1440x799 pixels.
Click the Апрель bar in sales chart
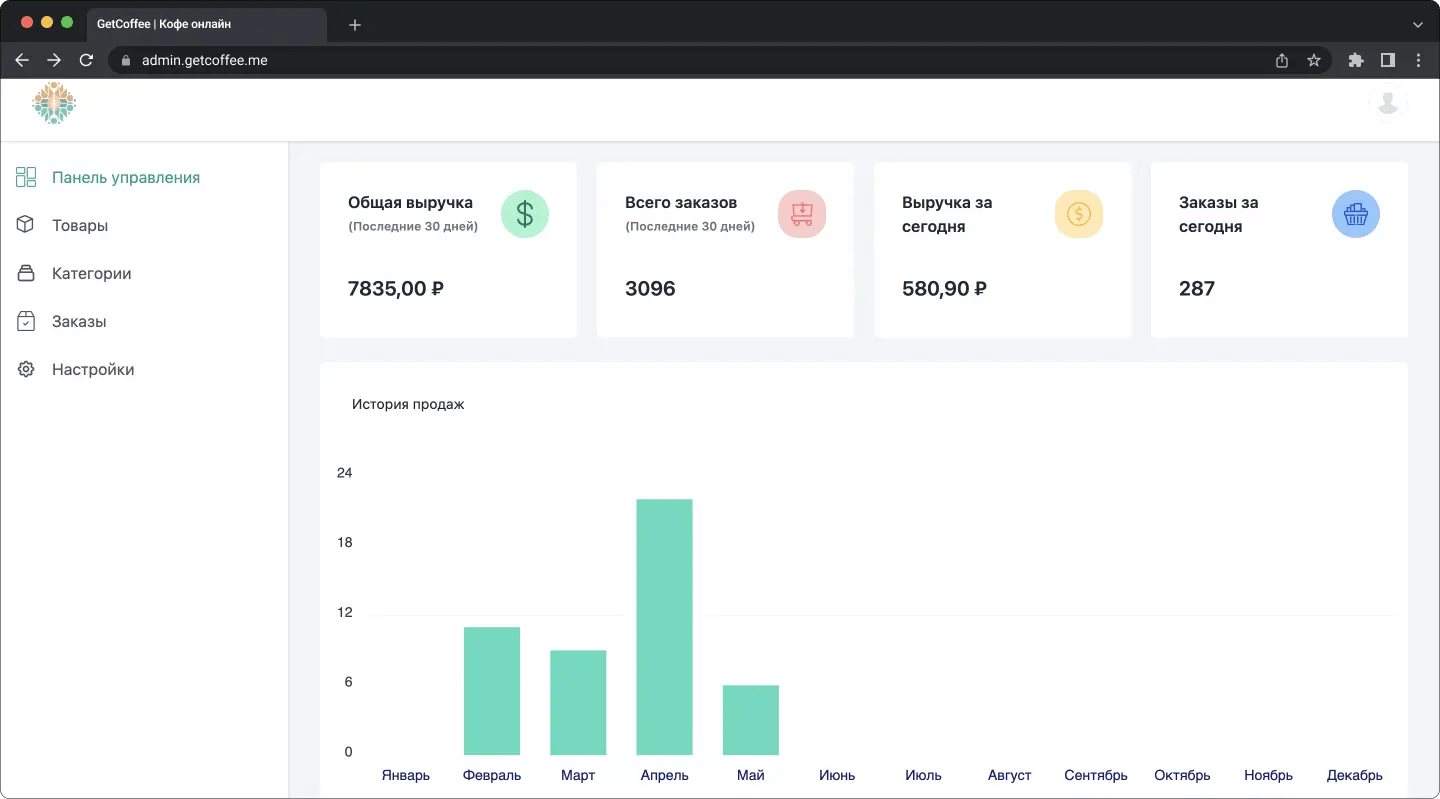(x=664, y=626)
